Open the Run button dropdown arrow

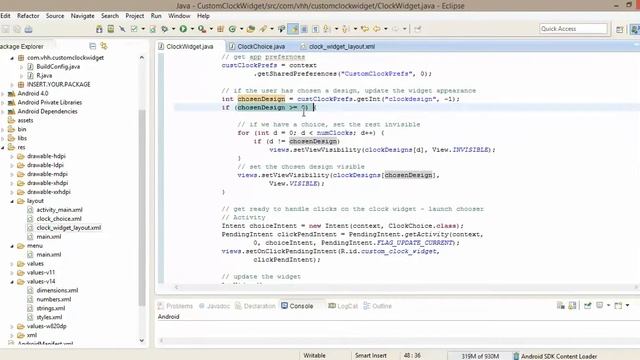(192, 29)
